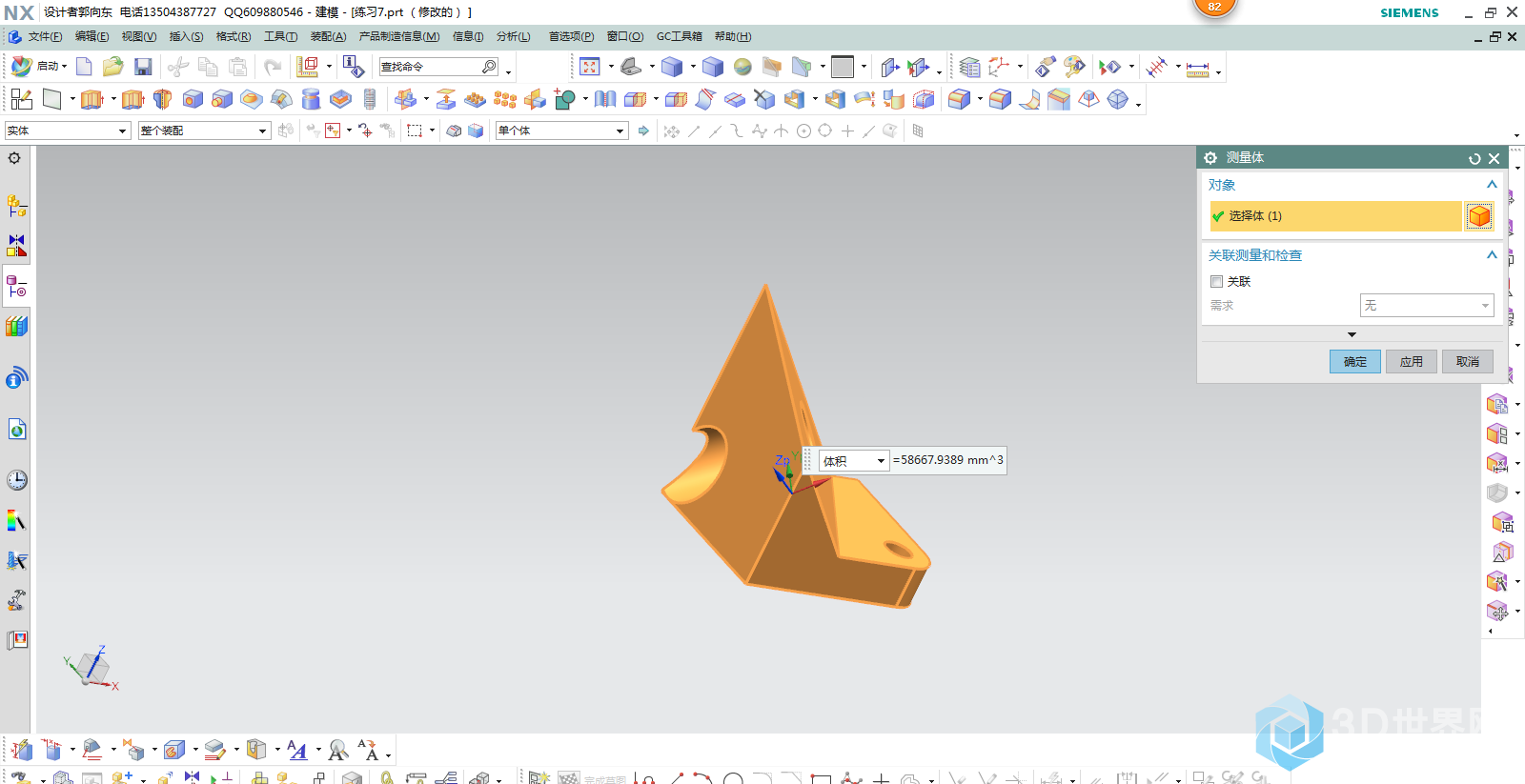Open the 需求 dropdown showing 无

tap(1427, 305)
